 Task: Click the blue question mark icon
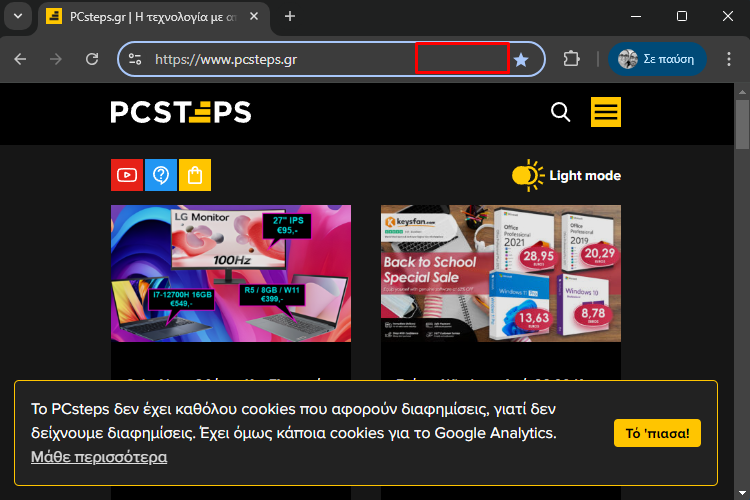coord(161,175)
